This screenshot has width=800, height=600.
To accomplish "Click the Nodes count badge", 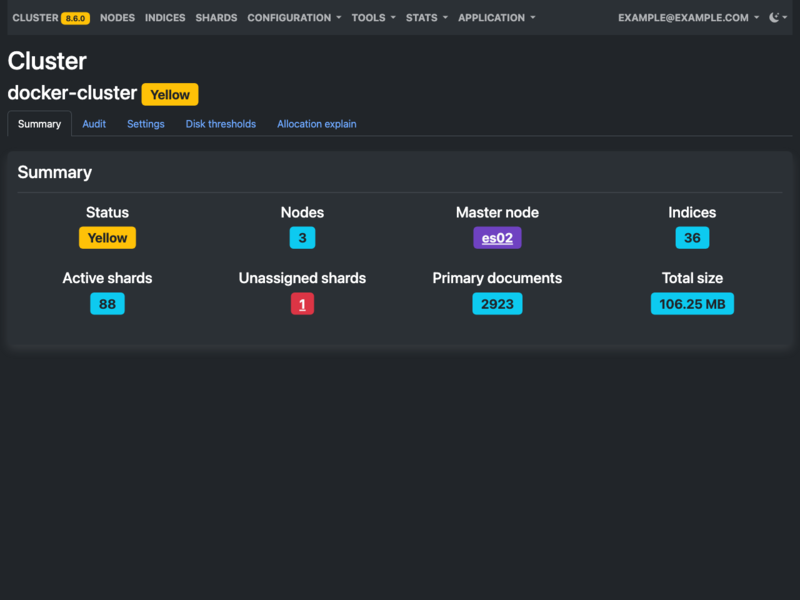I will pyautogui.click(x=302, y=237).
